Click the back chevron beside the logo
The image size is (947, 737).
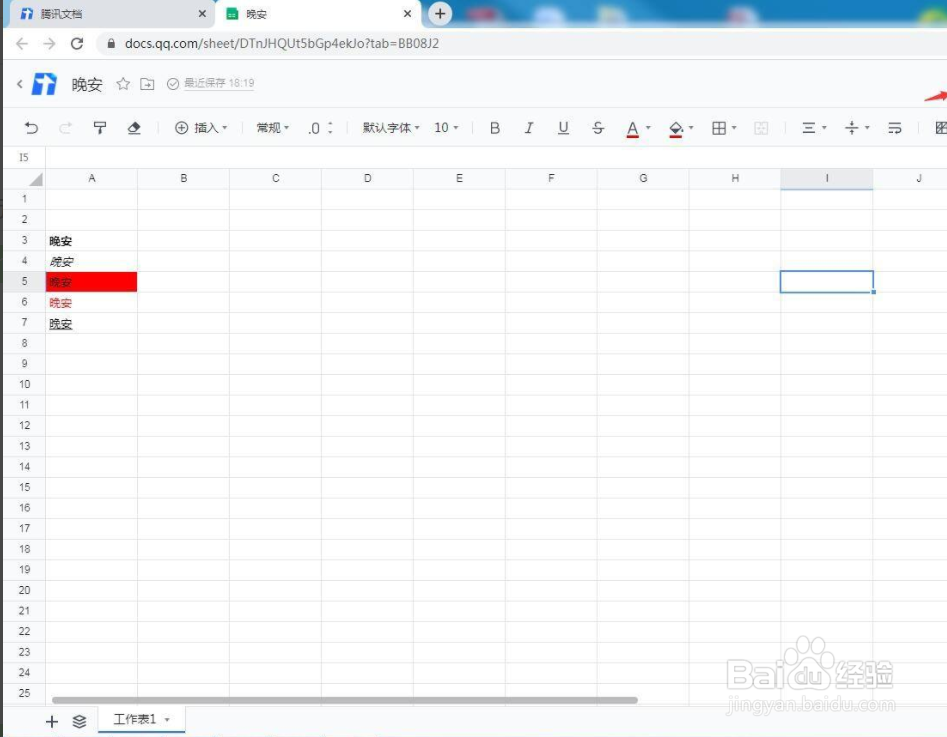[x=20, y=84]
